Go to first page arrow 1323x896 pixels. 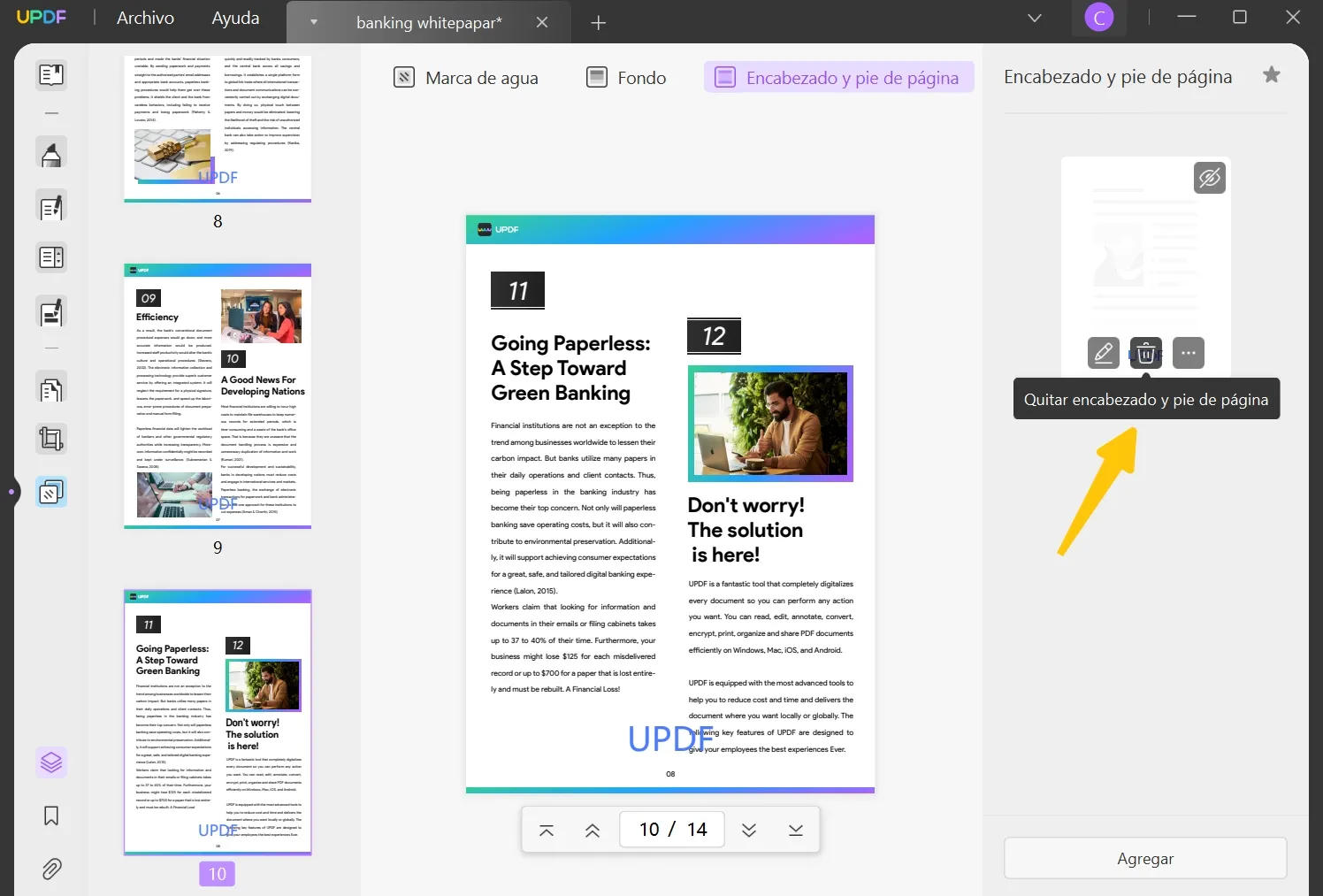[547, 830]
